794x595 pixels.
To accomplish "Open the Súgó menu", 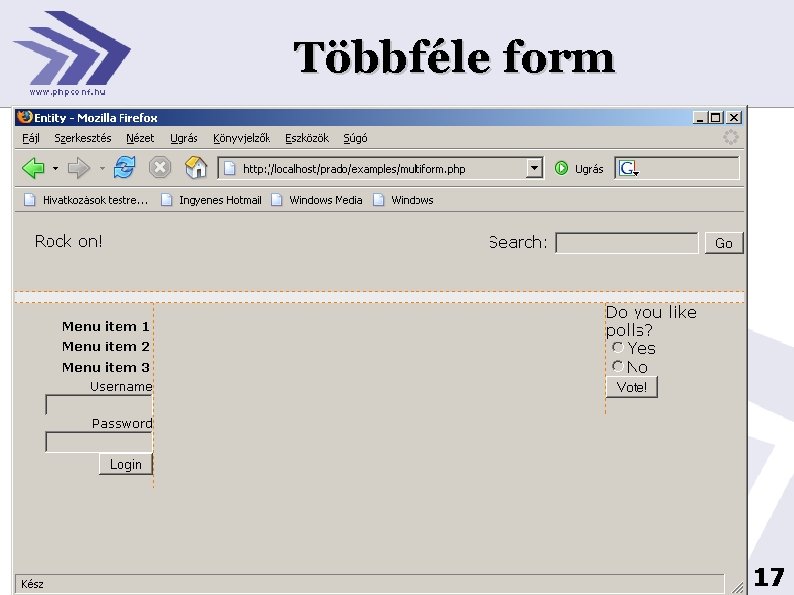I will (x=355, y=138).
